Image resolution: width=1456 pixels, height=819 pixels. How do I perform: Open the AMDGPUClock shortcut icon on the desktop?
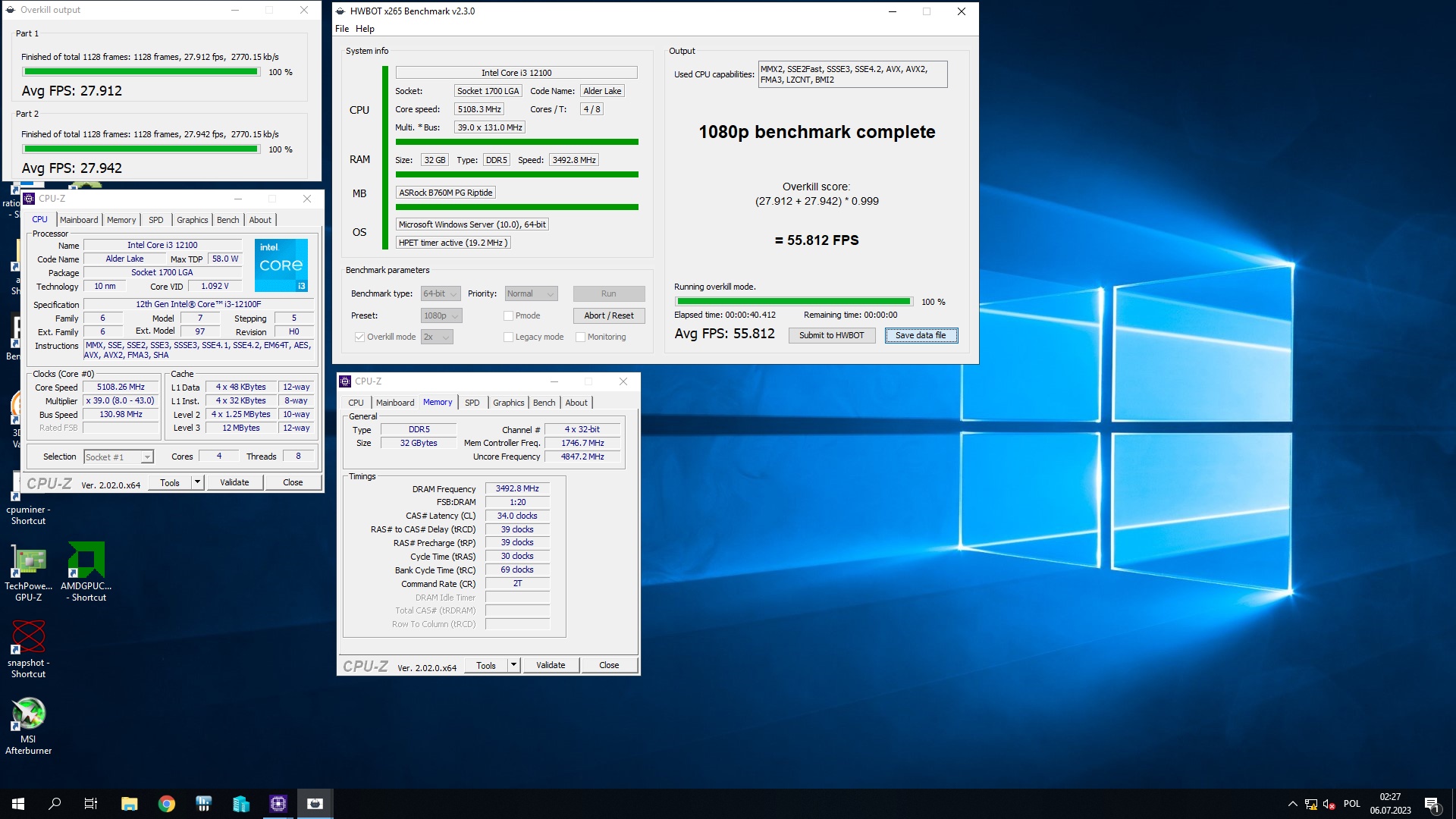[x=86, y=573]
